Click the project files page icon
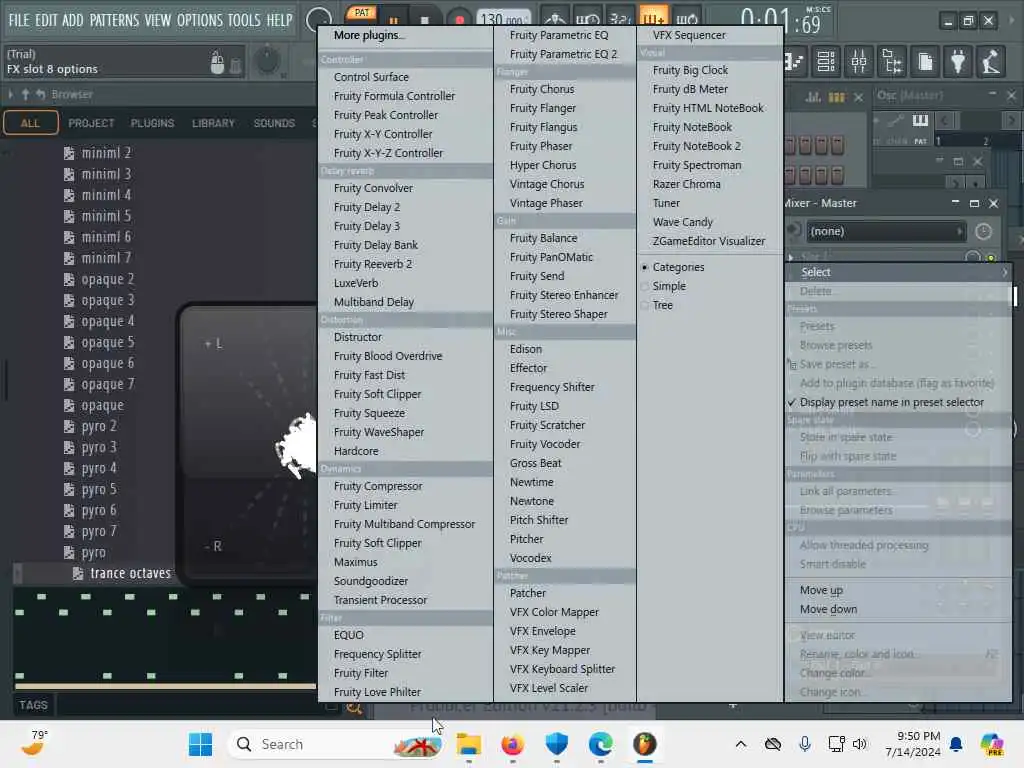Image resolution: width=1024 pixels, height=768 pixels. tap(925, 62)
